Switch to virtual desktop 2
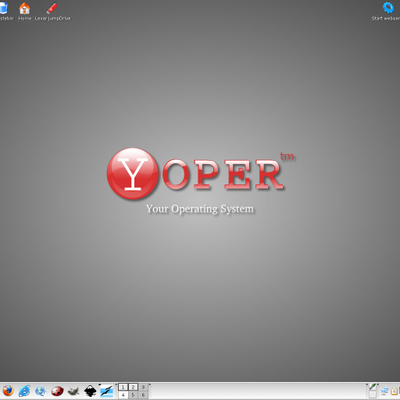Image resolution: width=400 pixels, height=400 pixels. click(133, 387)
